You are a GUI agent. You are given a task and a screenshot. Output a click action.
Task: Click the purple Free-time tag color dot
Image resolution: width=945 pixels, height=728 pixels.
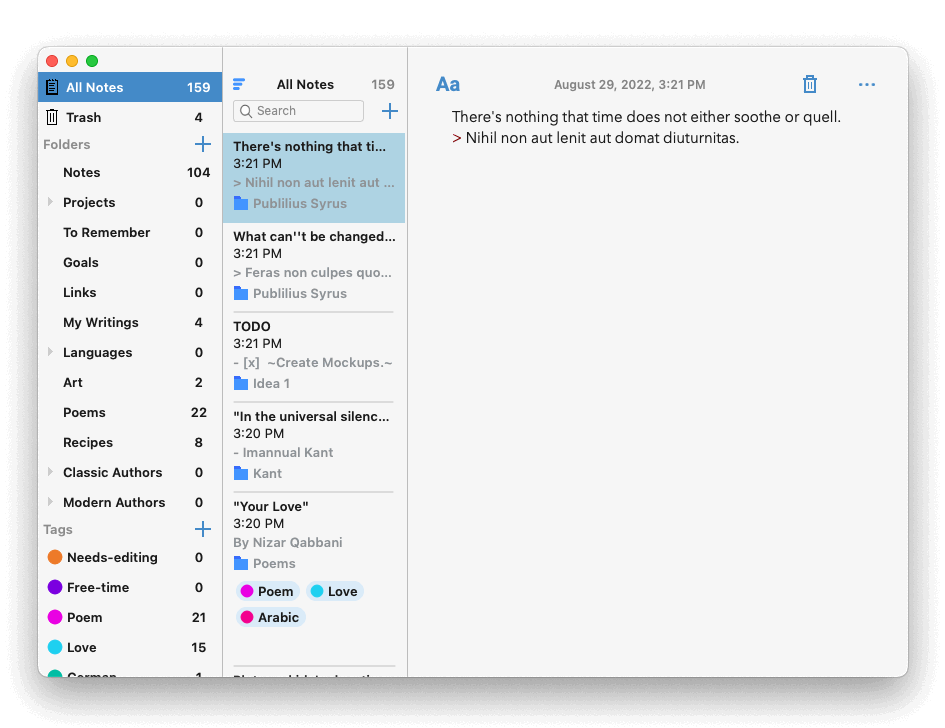click(x=55, y=587)
